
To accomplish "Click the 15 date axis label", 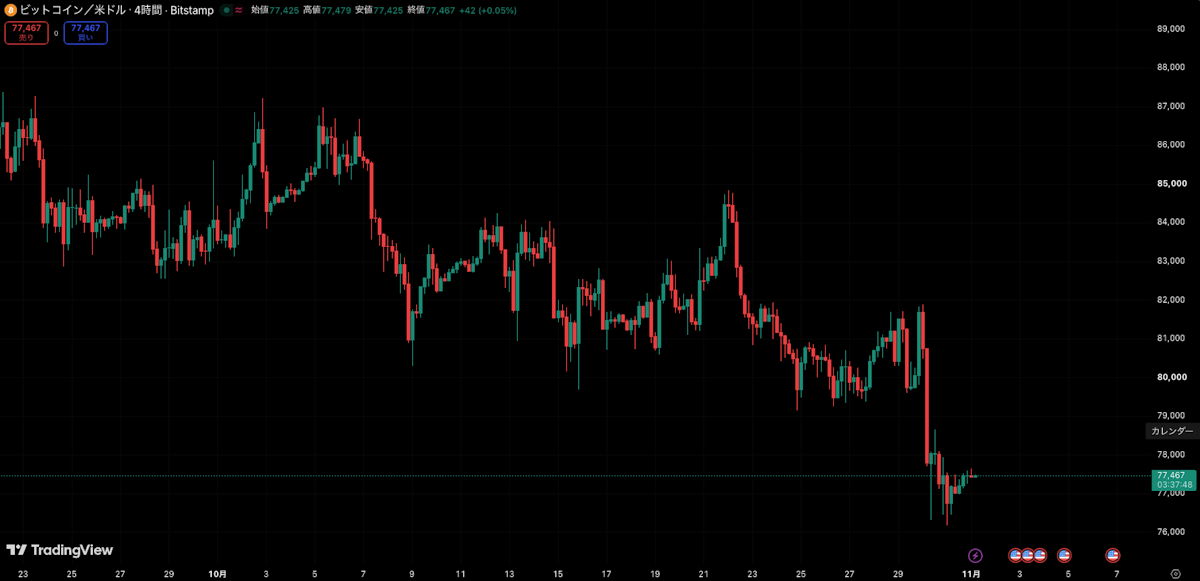I will (x=557, y=574).
